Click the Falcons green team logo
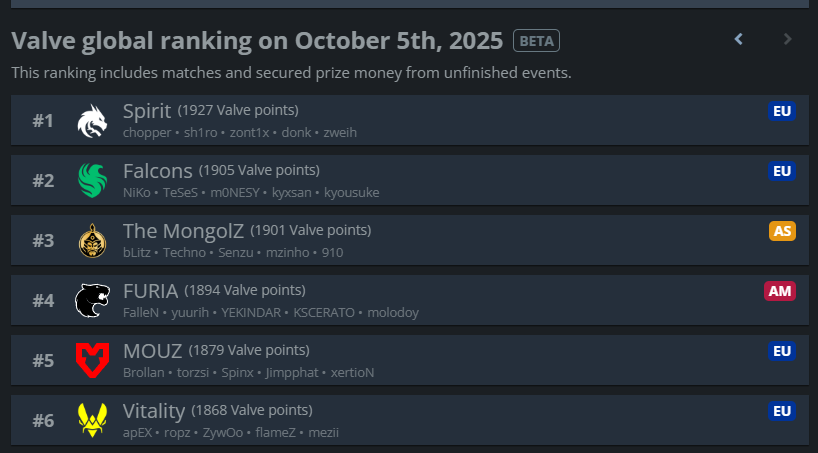This screenshot has height=453, width=818. [92, 181]
